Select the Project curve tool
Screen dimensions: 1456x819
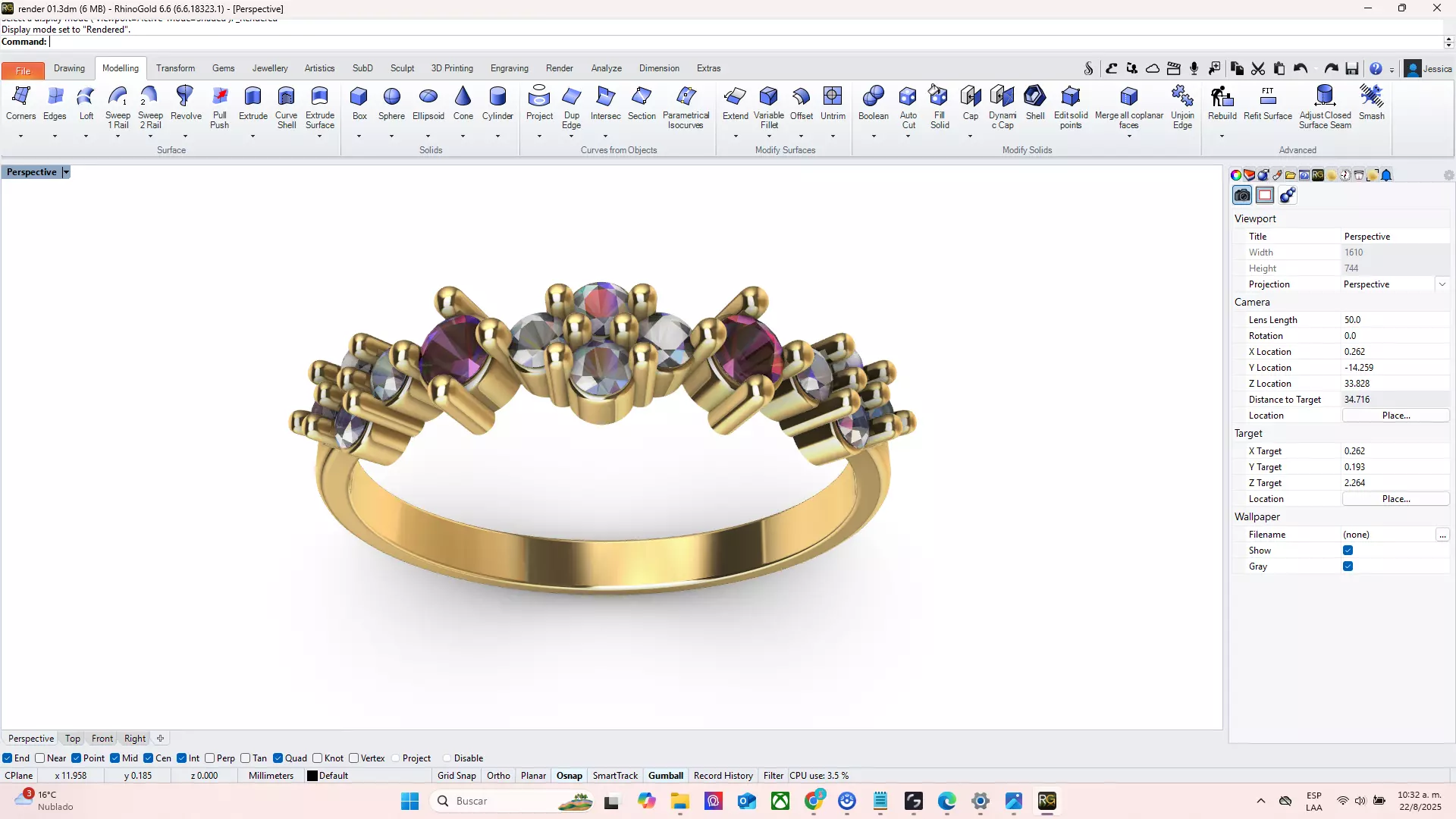[539, 103]
